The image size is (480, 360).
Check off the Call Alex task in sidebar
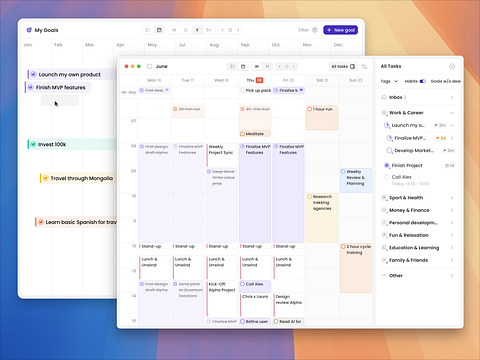pos(387,177)
